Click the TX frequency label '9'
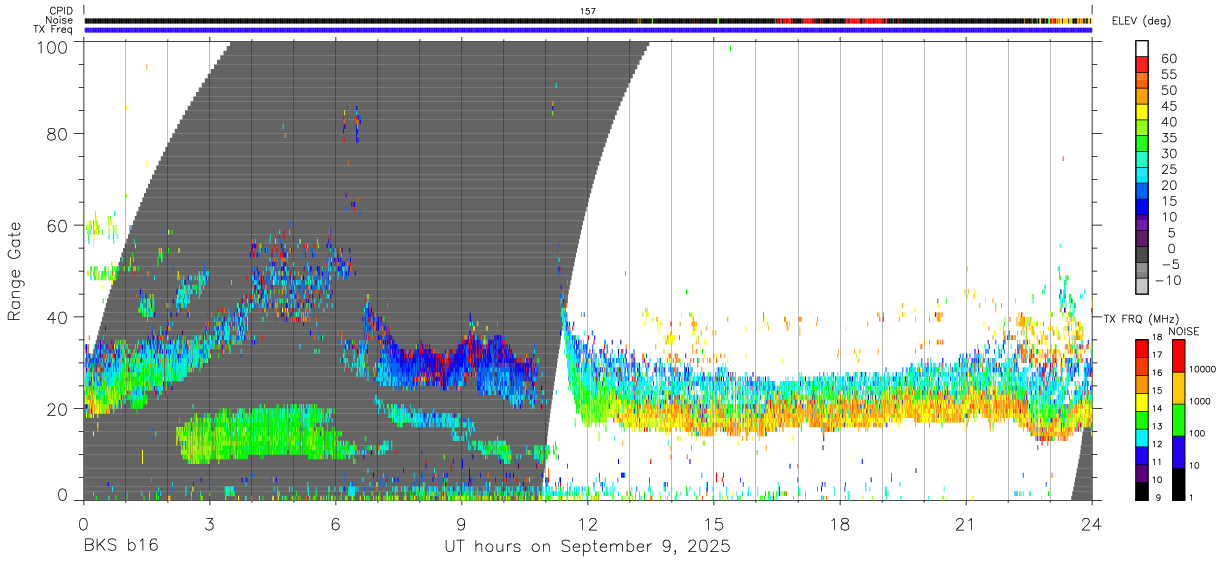1228x567 pixels. tap(1160, 497)
